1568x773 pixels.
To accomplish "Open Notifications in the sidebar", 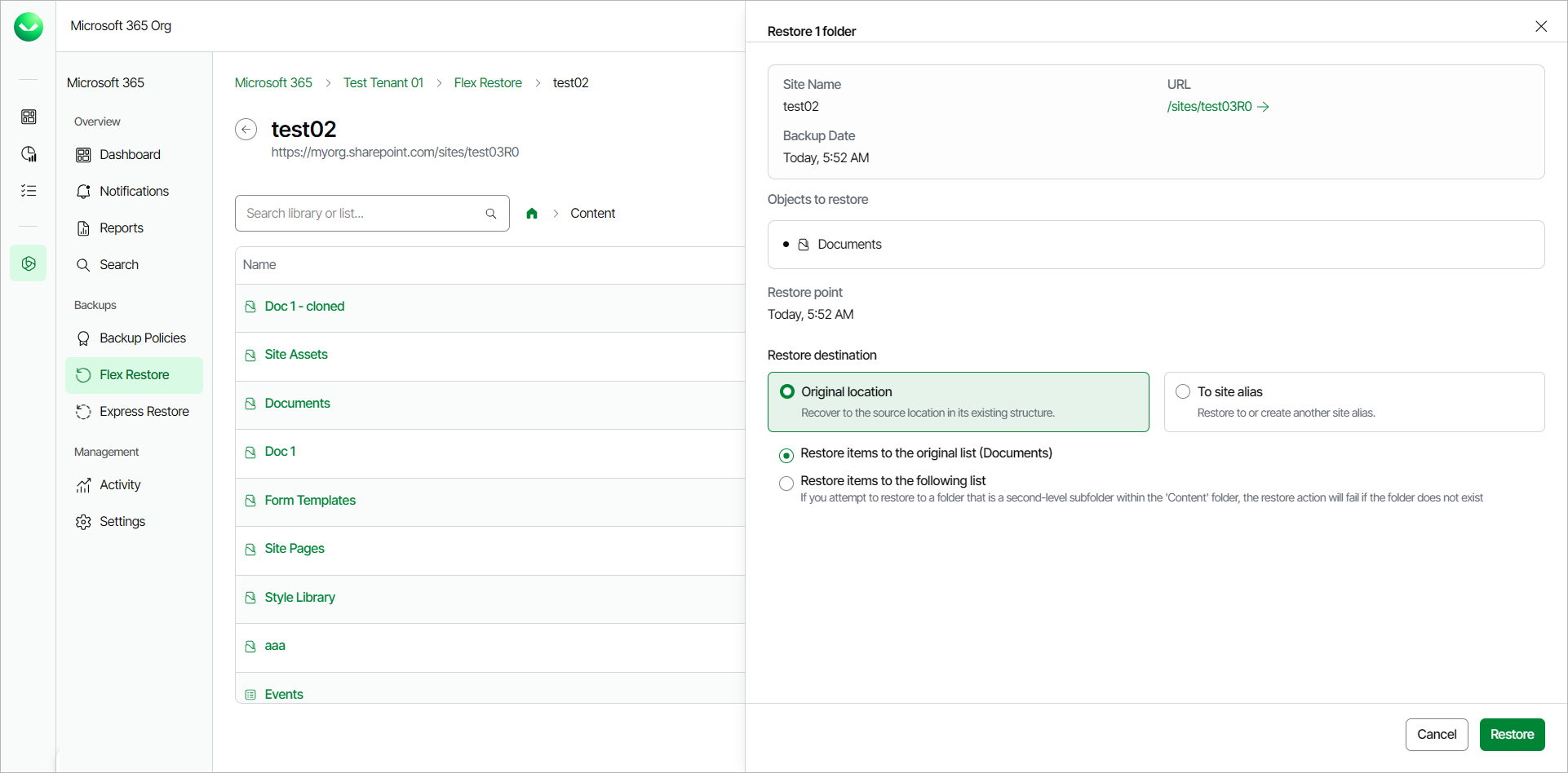I will point(135,191).
